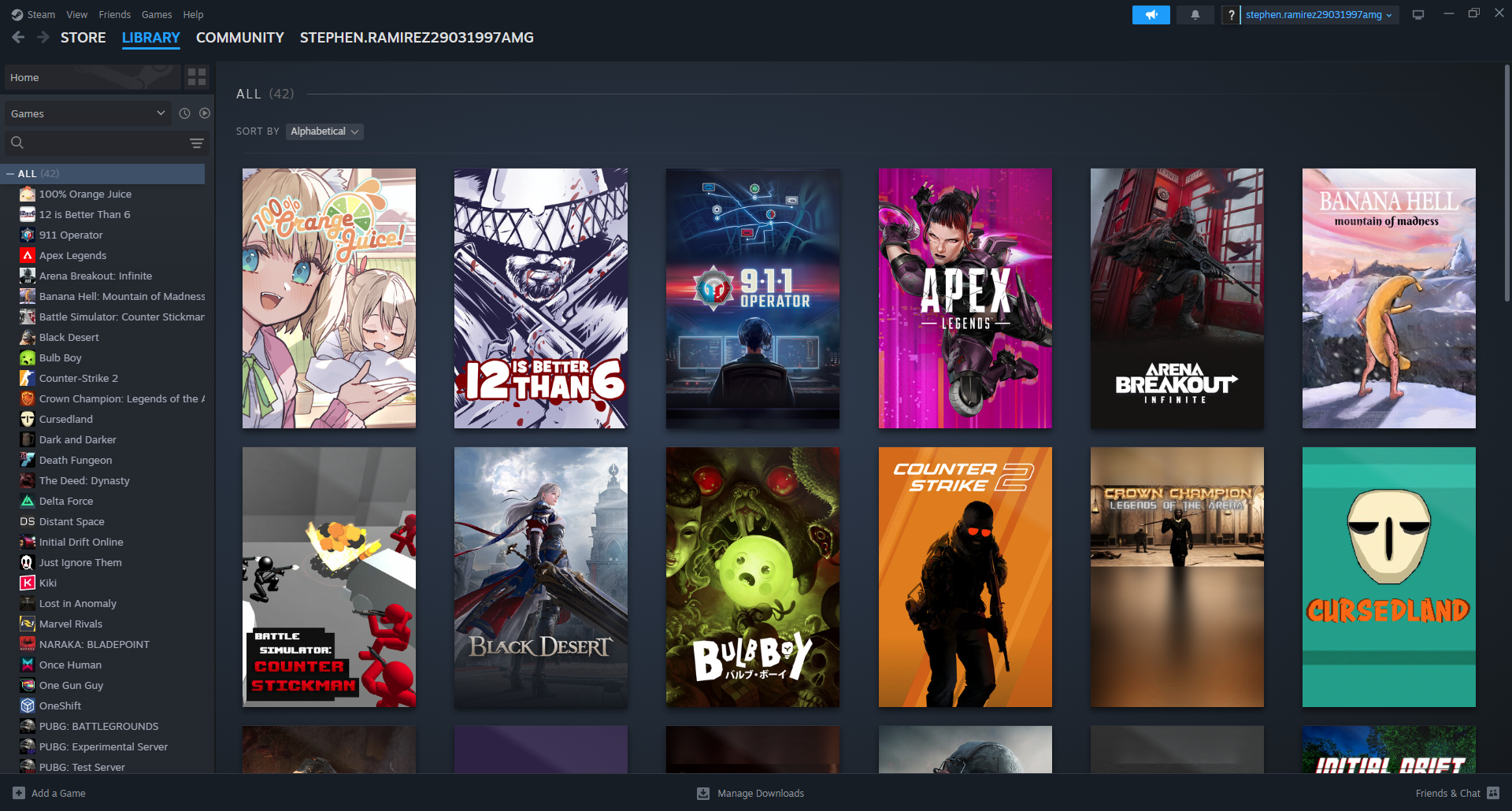Open the 12 is Better Than 6 cover
Screen dimensions: 1512x811
pyautogui.click(x=541, y=298)
